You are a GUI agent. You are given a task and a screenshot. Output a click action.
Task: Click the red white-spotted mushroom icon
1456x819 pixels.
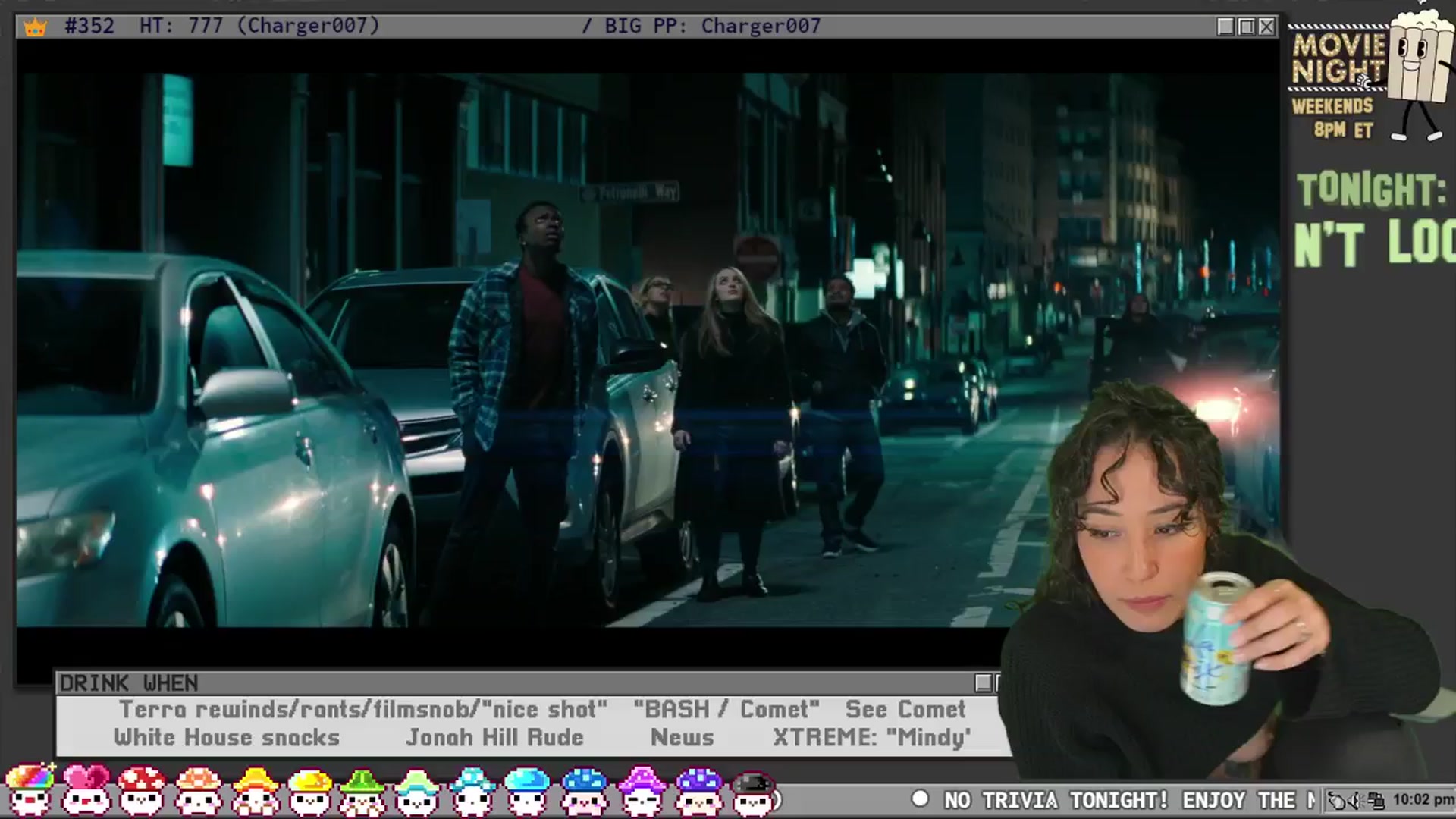(x=142, y=790)
